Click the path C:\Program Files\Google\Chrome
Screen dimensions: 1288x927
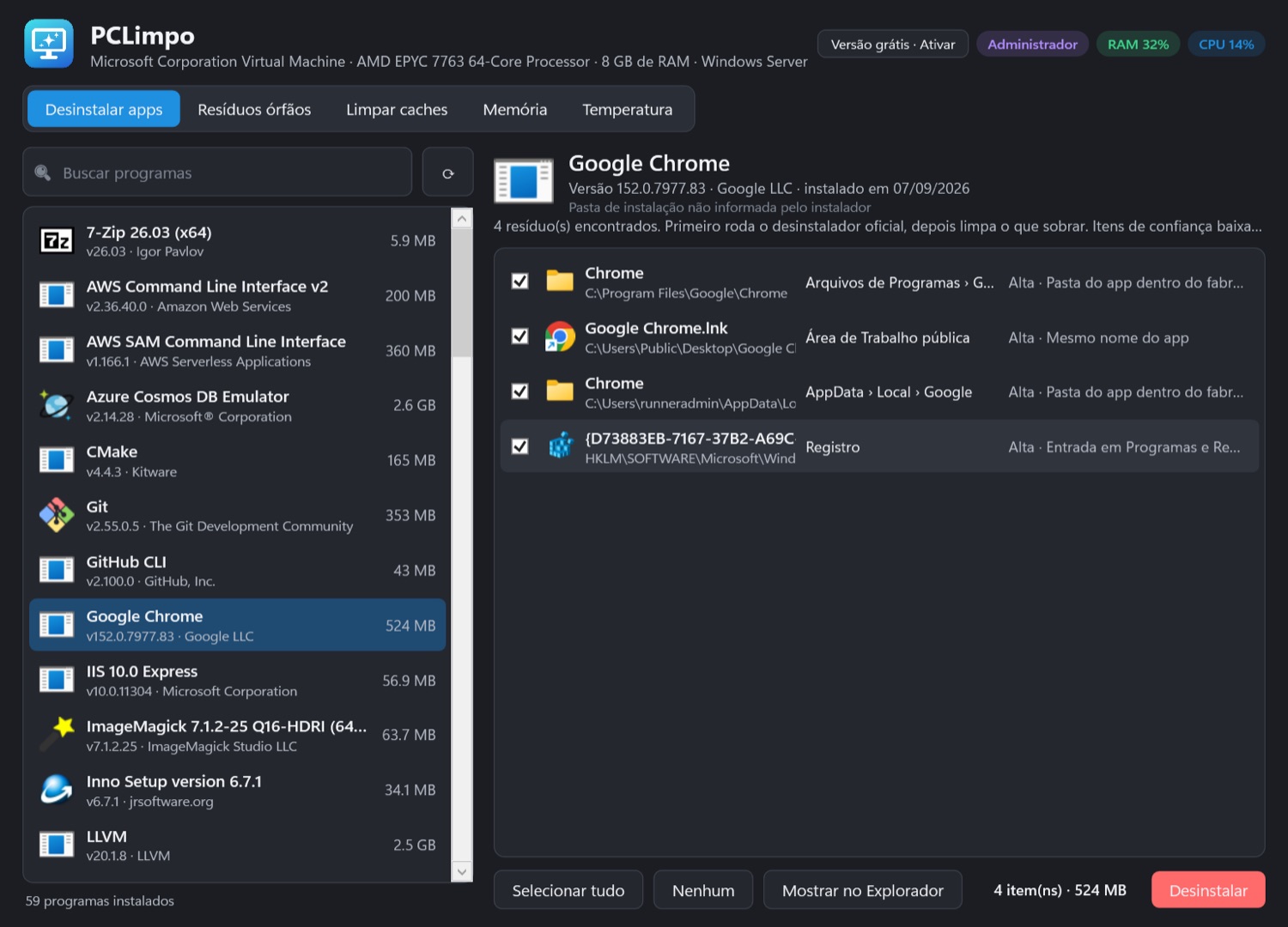[x=686, y=293]
